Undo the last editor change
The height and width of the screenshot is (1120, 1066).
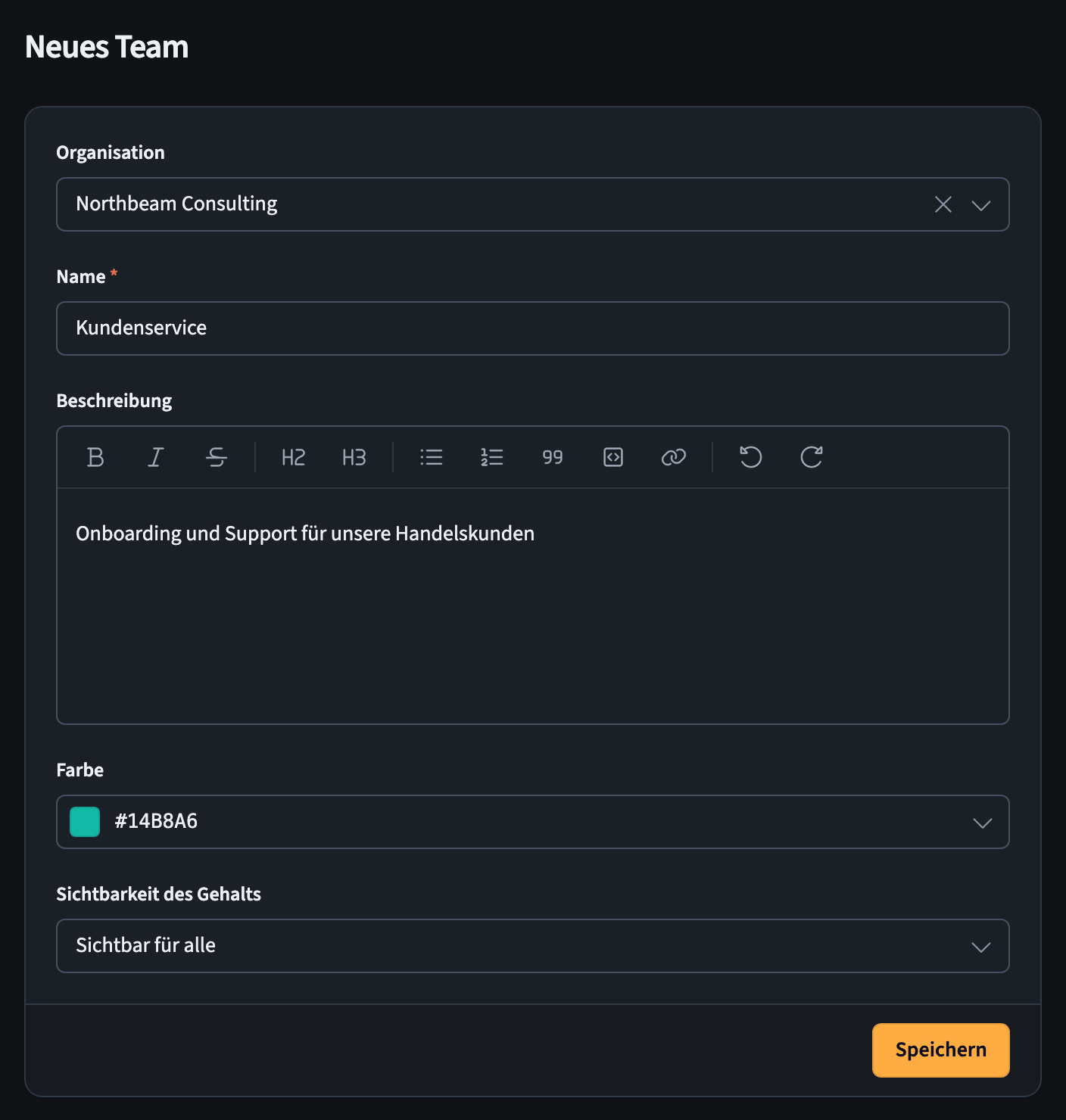click(x=751, y=457)
